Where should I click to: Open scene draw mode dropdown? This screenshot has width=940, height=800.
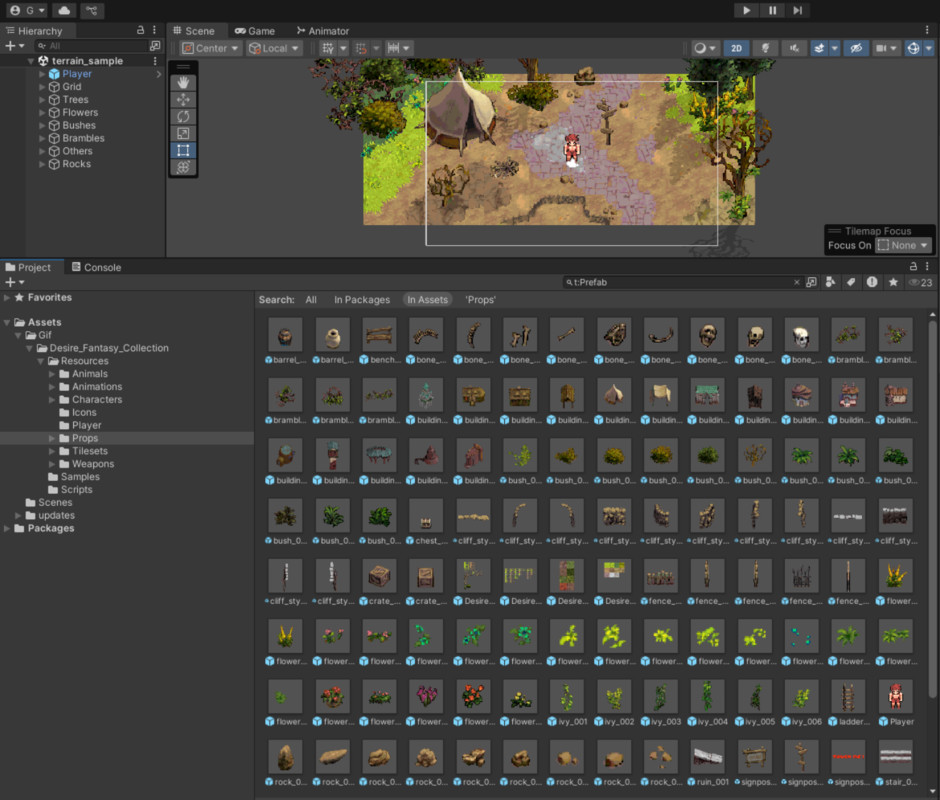705,49
